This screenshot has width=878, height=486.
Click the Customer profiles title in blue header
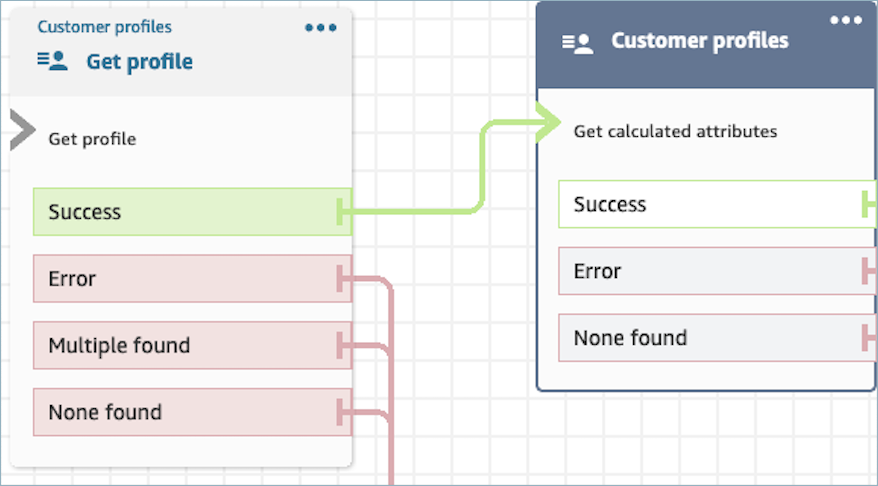point(699,41)
